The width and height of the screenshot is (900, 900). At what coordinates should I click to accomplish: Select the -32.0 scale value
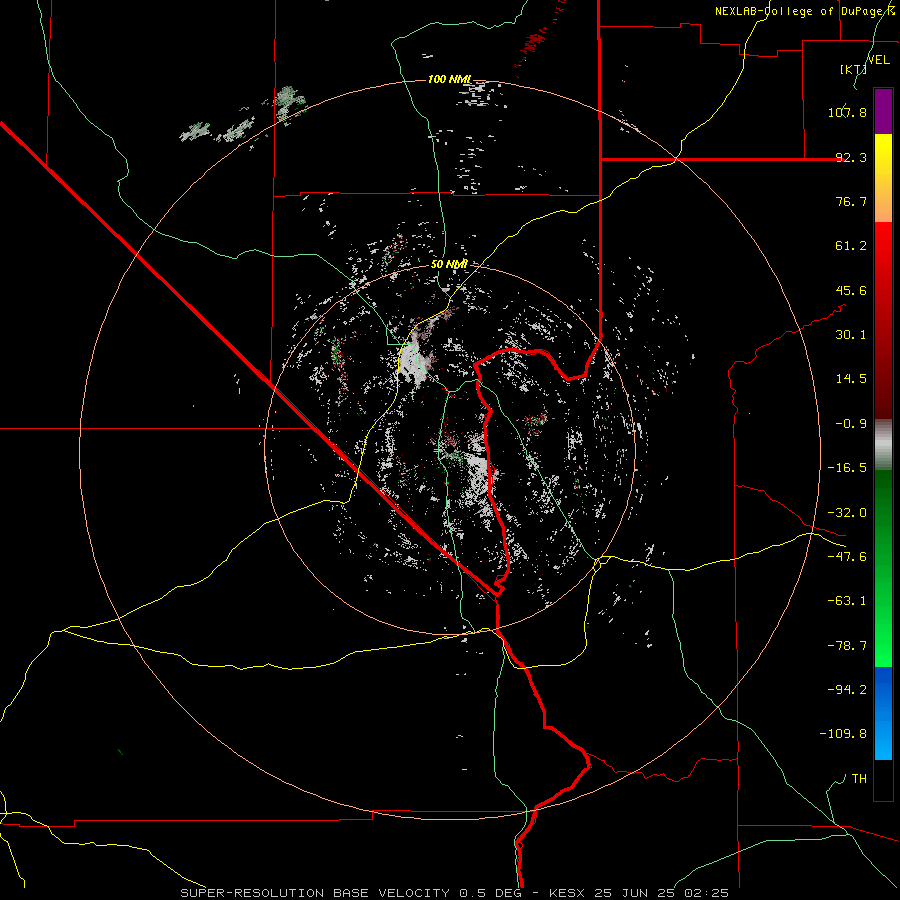point(847,513)
